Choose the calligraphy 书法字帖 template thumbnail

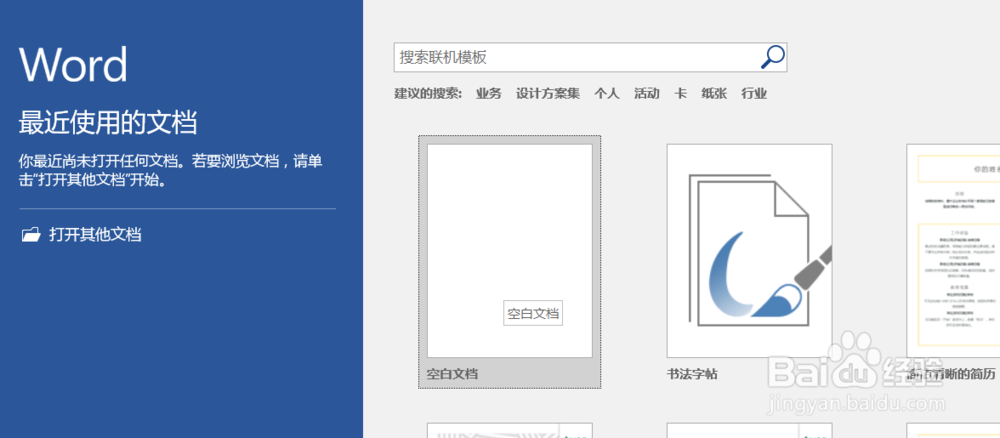point(749,251)
